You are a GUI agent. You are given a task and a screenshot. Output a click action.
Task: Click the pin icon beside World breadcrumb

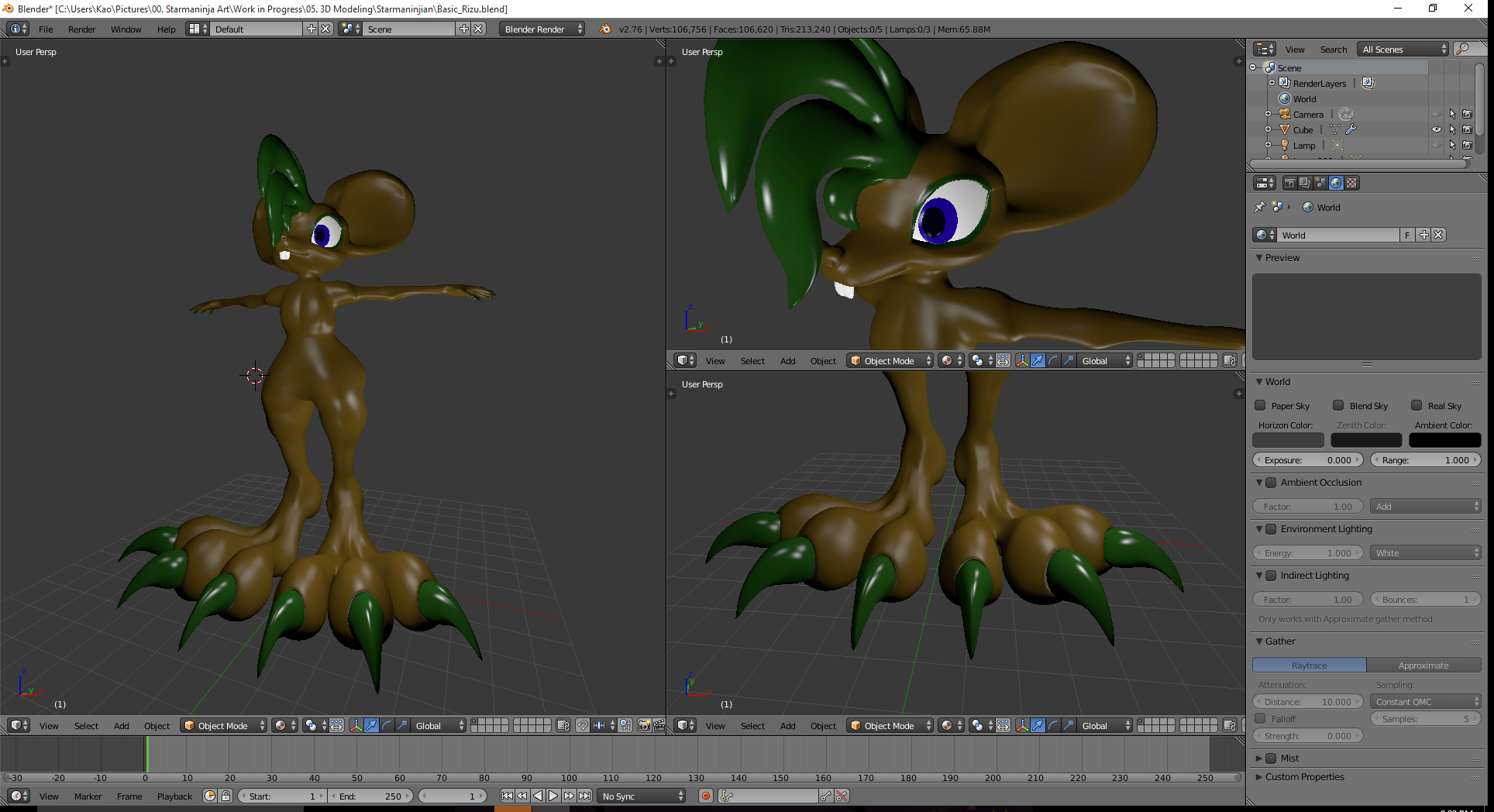point(1260,207)
